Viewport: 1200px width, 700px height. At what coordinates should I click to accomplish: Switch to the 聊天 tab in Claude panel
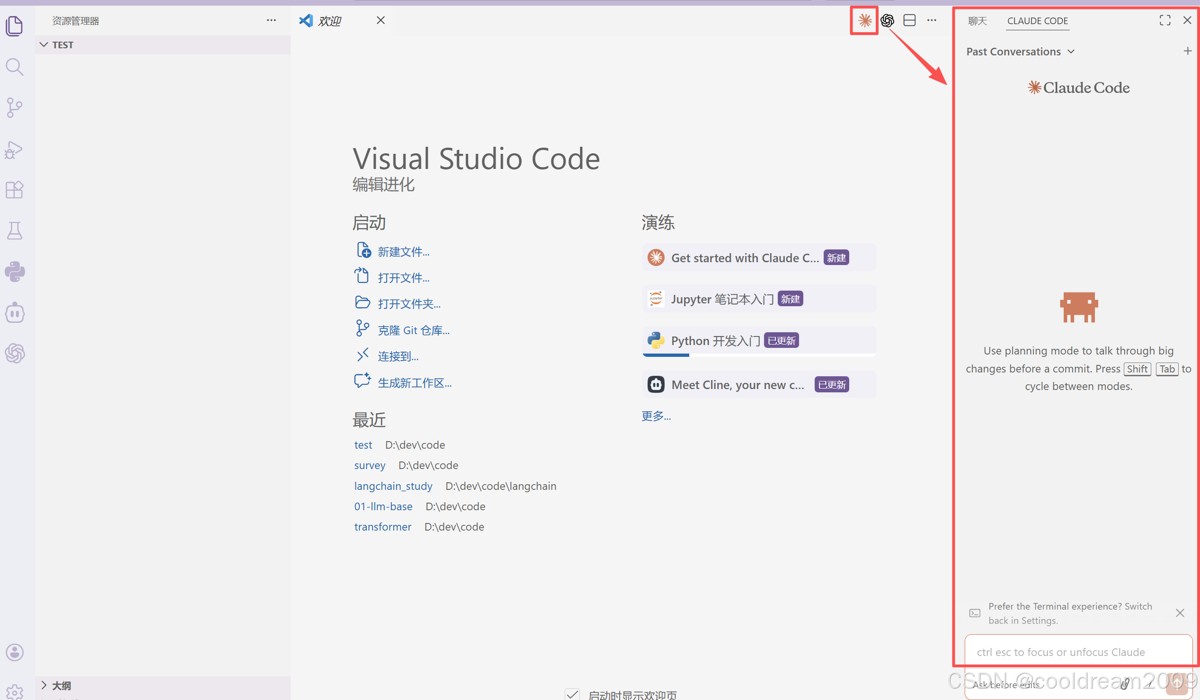pos(977,20)
